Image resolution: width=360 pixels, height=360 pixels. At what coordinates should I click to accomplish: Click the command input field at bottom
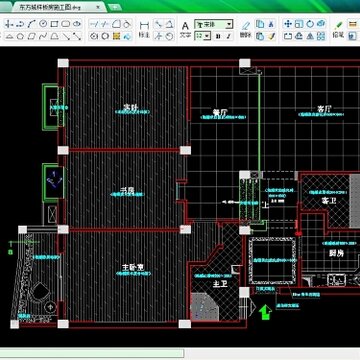[92, 353]
